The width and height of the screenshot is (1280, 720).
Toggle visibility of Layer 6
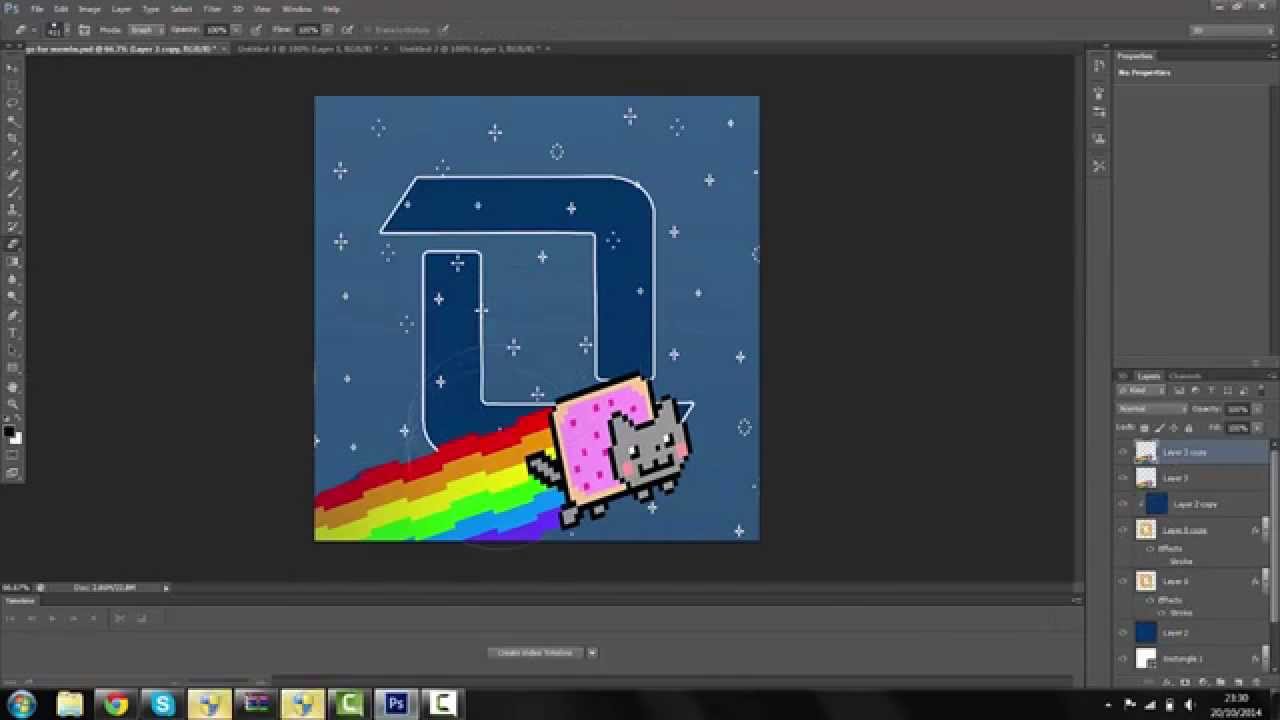pyautogui.click(x=1122, y=581)
